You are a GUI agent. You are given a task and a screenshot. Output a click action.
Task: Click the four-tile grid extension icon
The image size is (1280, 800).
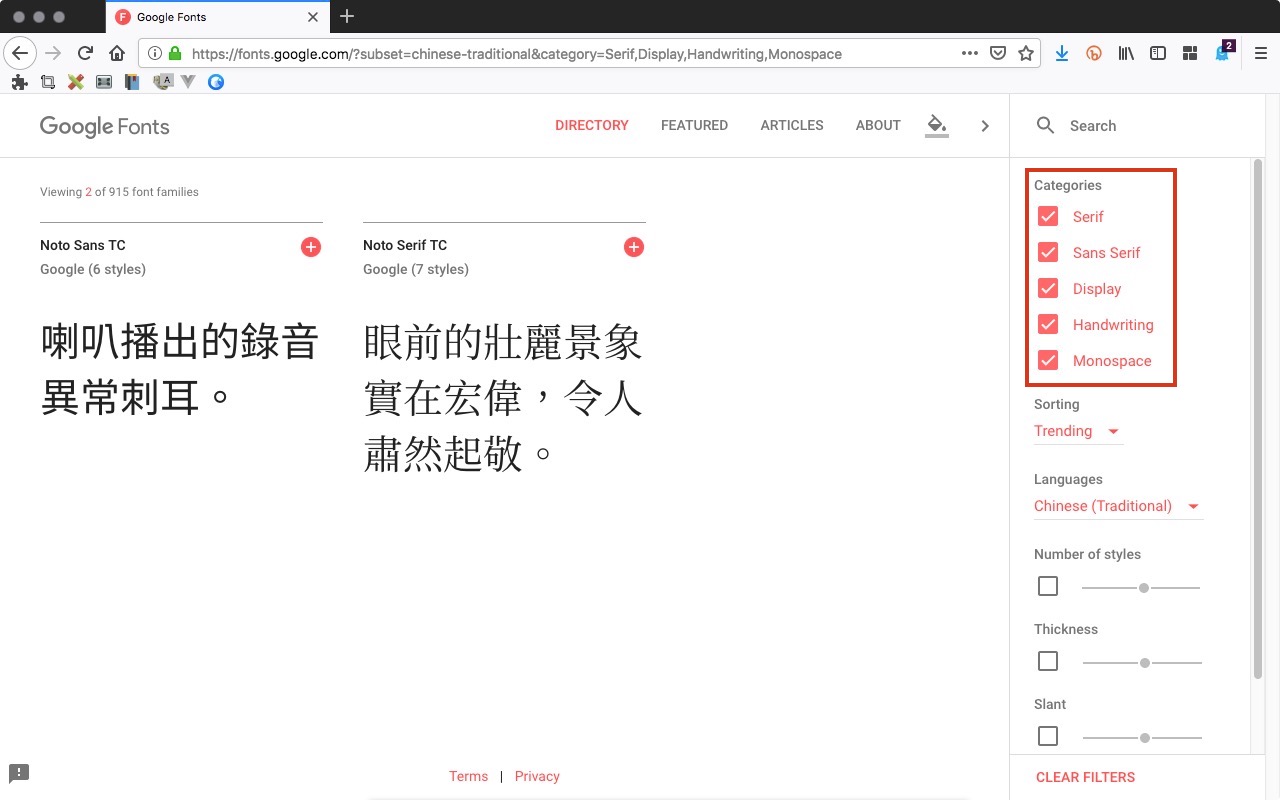(x=1190, y=54)
